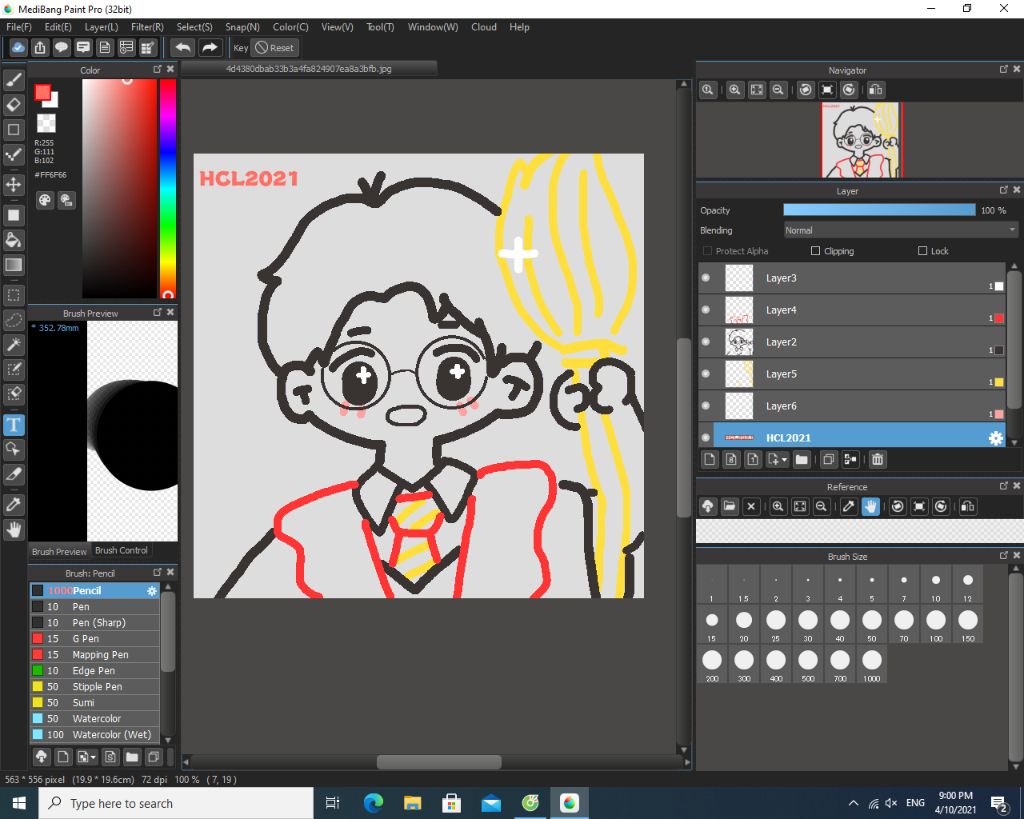Hide Layer2 visibility
This screenshot has height=819, width=1024.
click(706, 342)
